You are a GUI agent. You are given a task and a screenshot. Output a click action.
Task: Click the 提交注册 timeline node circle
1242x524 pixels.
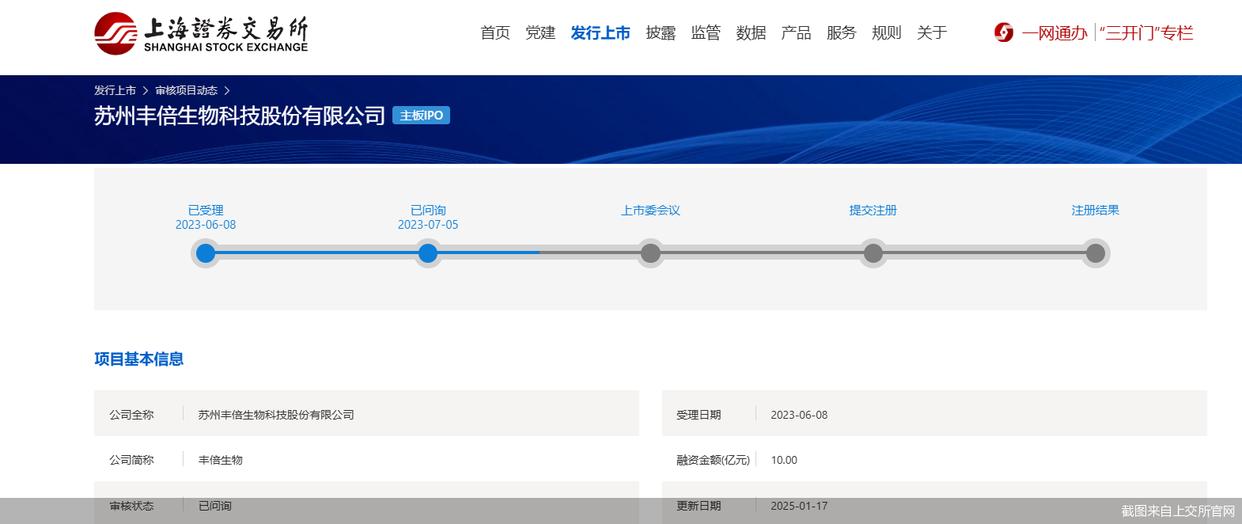(873, 253)
